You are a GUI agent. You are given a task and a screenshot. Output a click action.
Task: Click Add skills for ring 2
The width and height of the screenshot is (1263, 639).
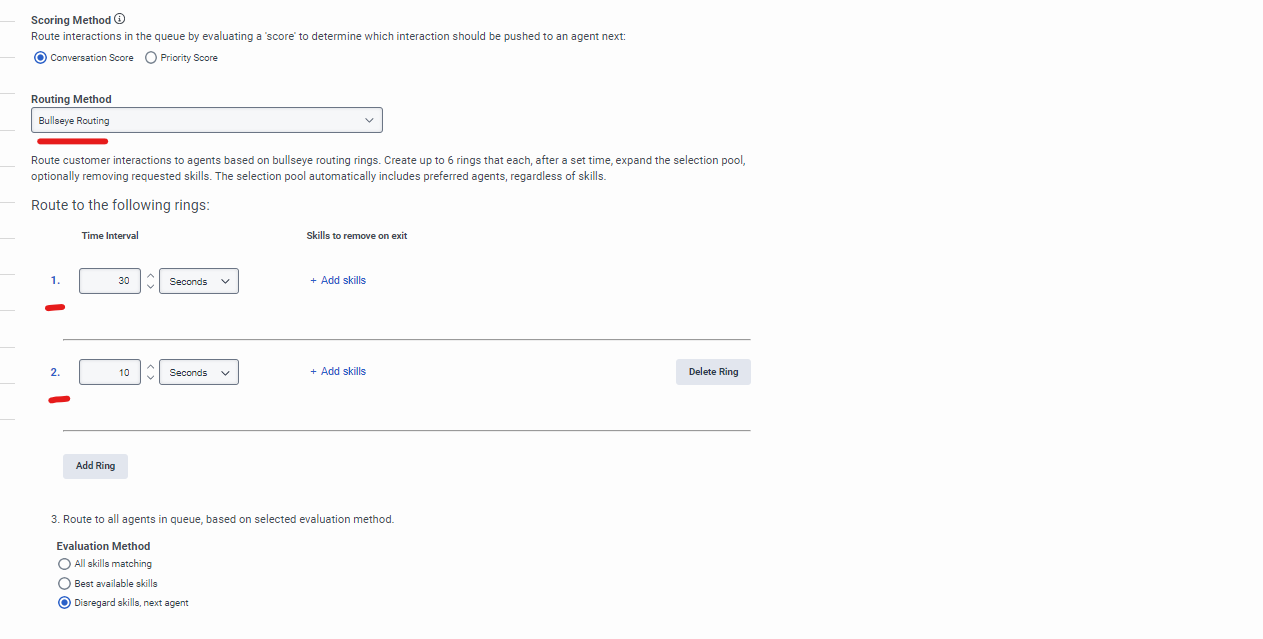[x=337, y=371]
